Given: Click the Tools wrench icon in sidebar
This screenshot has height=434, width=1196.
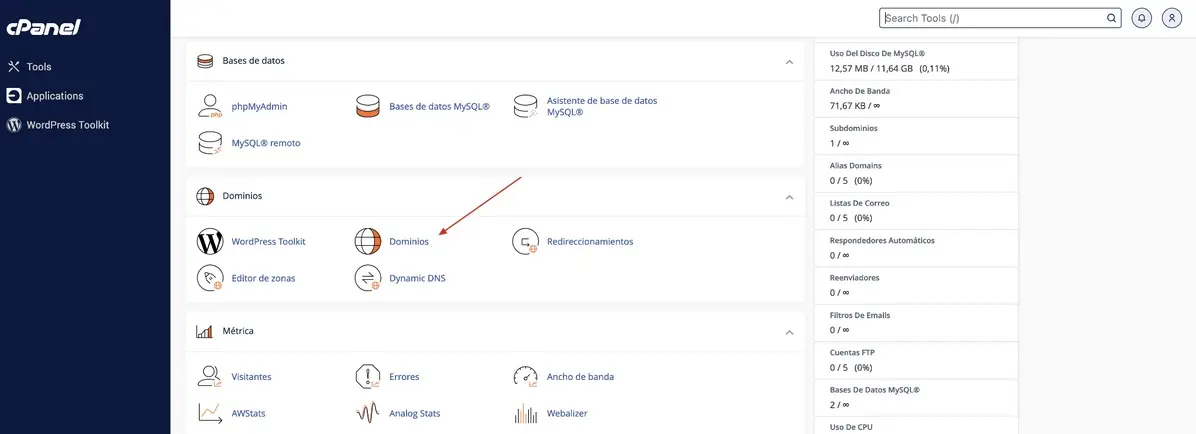Looking at the screenshot, I should coord(14,66).
